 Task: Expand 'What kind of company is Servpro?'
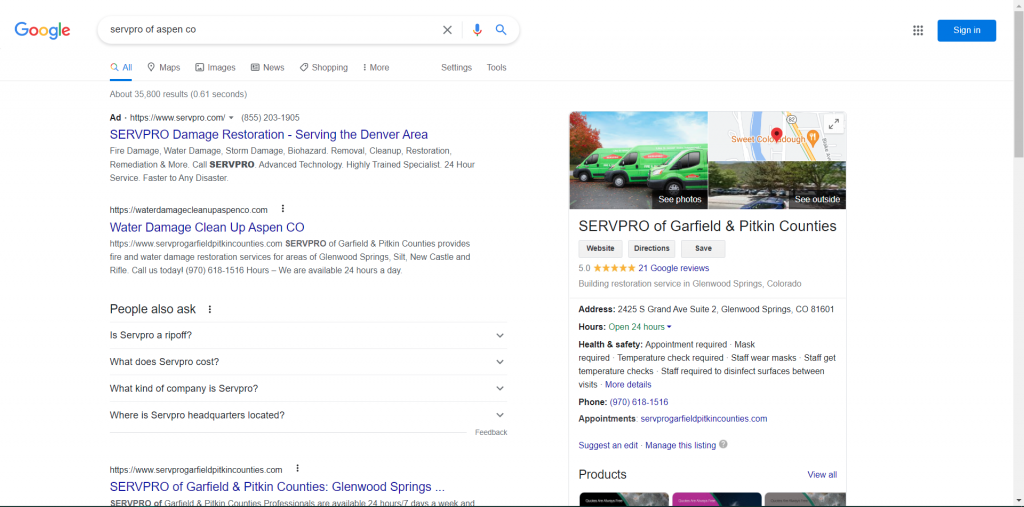coord(308,388)
